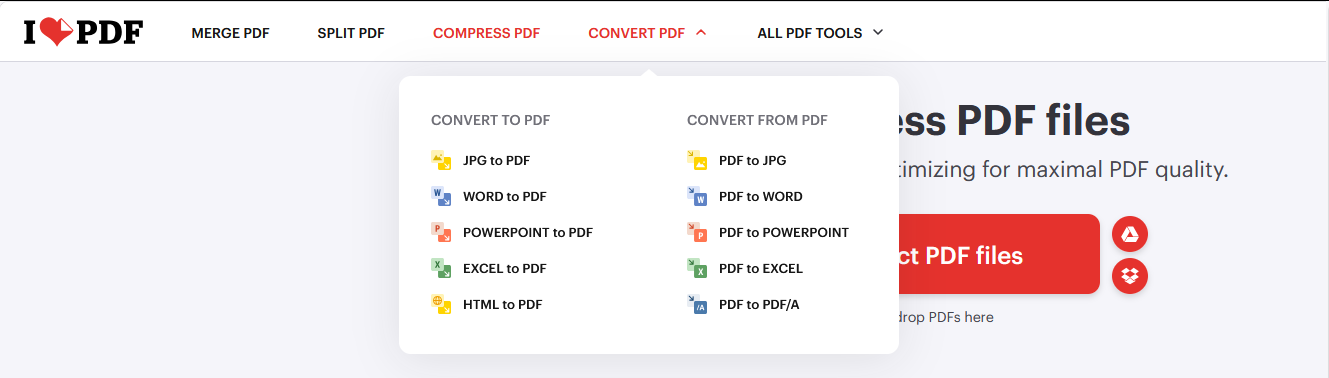Image resolution: width=1329 pixels, height=378 pixels.
Task: Select files from Dropbox icon
Action: [x=1130, y=276]
